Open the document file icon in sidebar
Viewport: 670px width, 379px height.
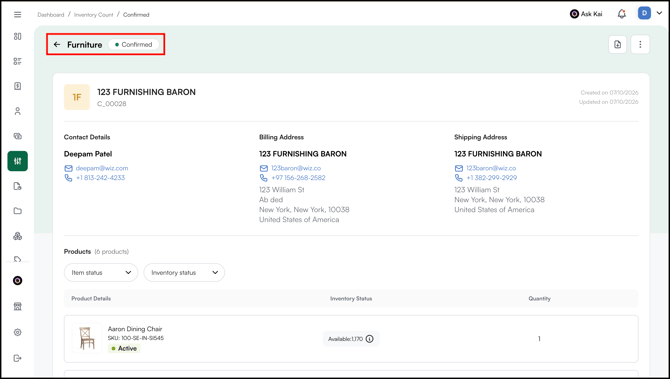[18, 186]
